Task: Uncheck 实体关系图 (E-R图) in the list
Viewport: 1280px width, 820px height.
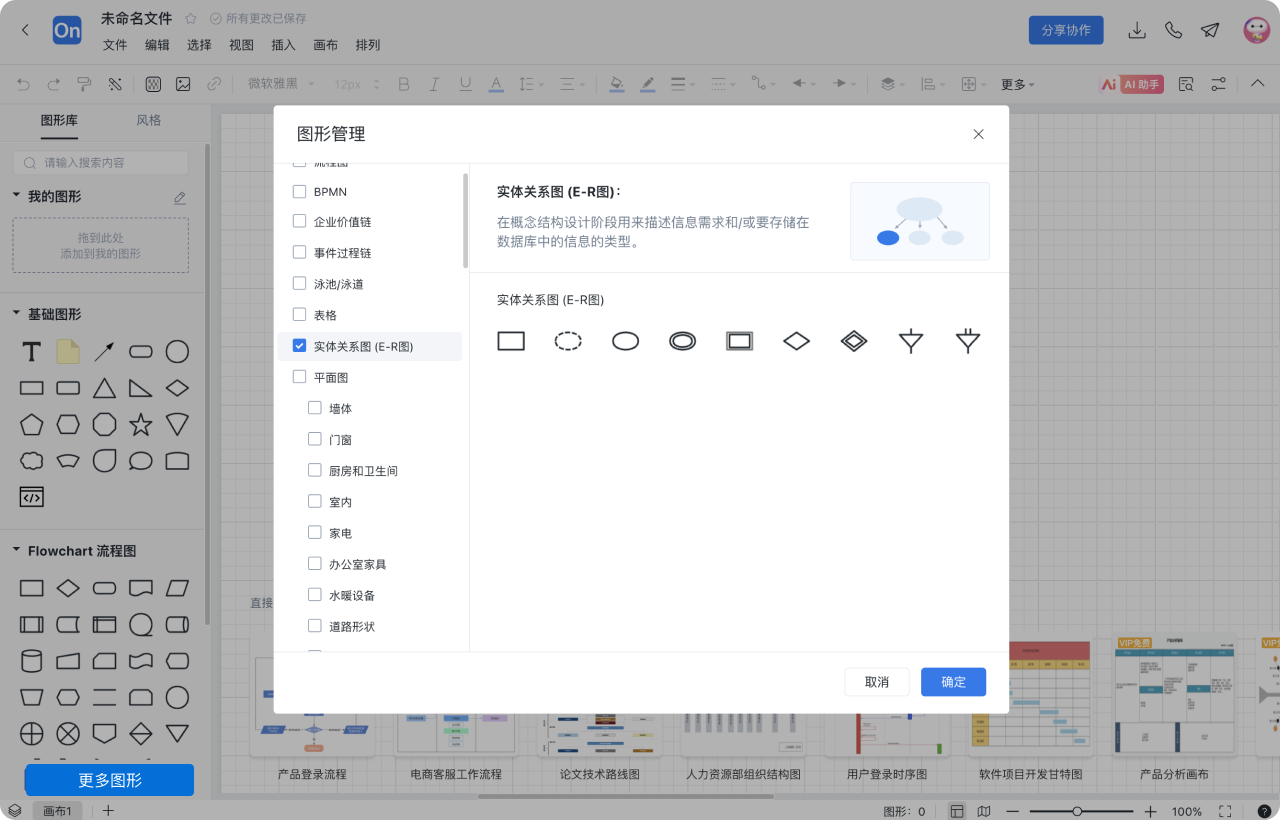Action: tap(297, 346)
